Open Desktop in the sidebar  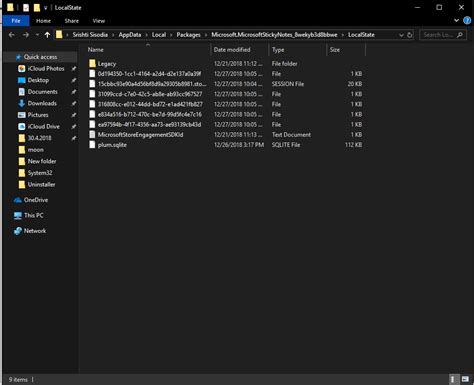38,80
